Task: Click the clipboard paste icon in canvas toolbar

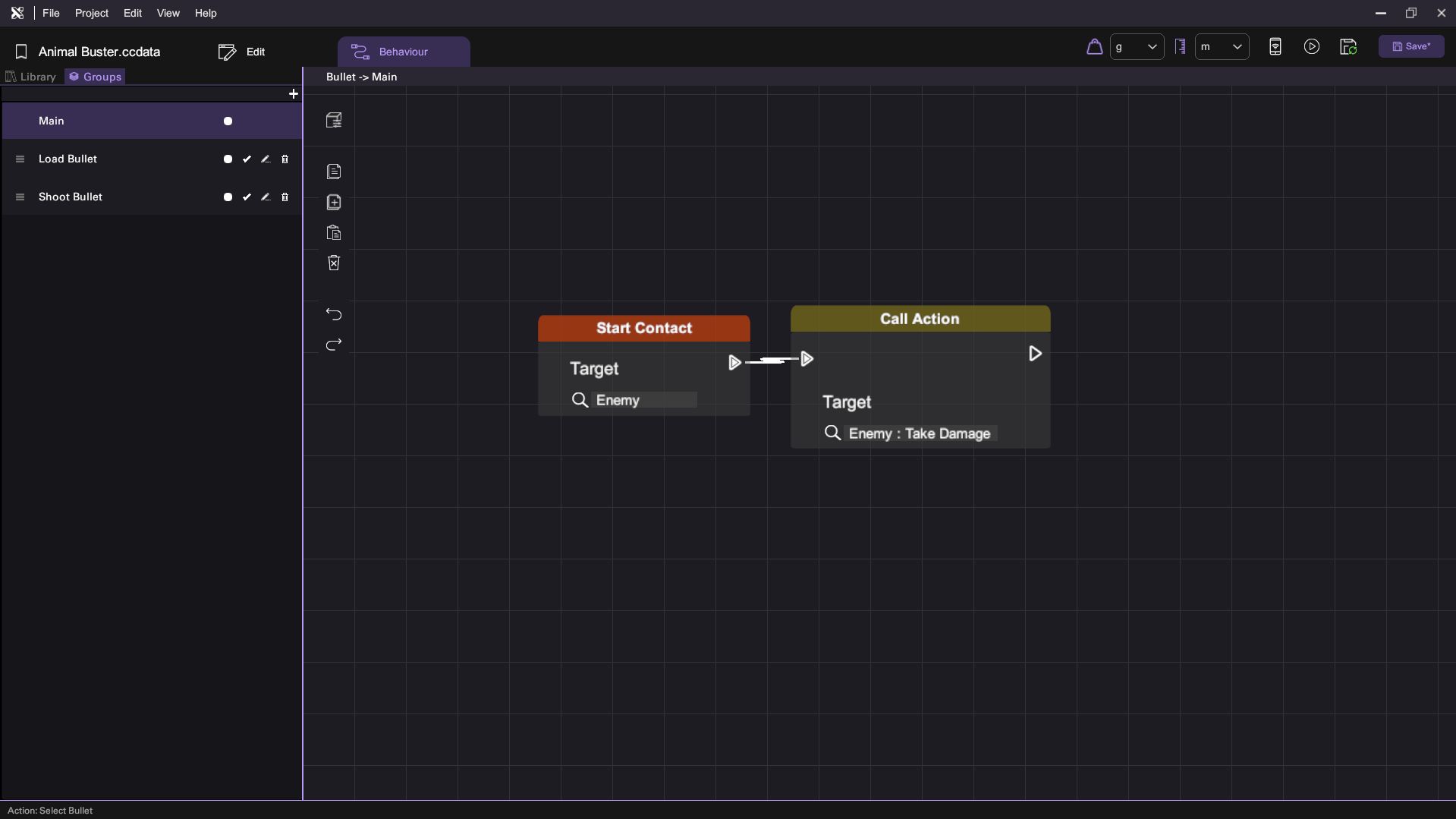Action: (x=334, y=233)
